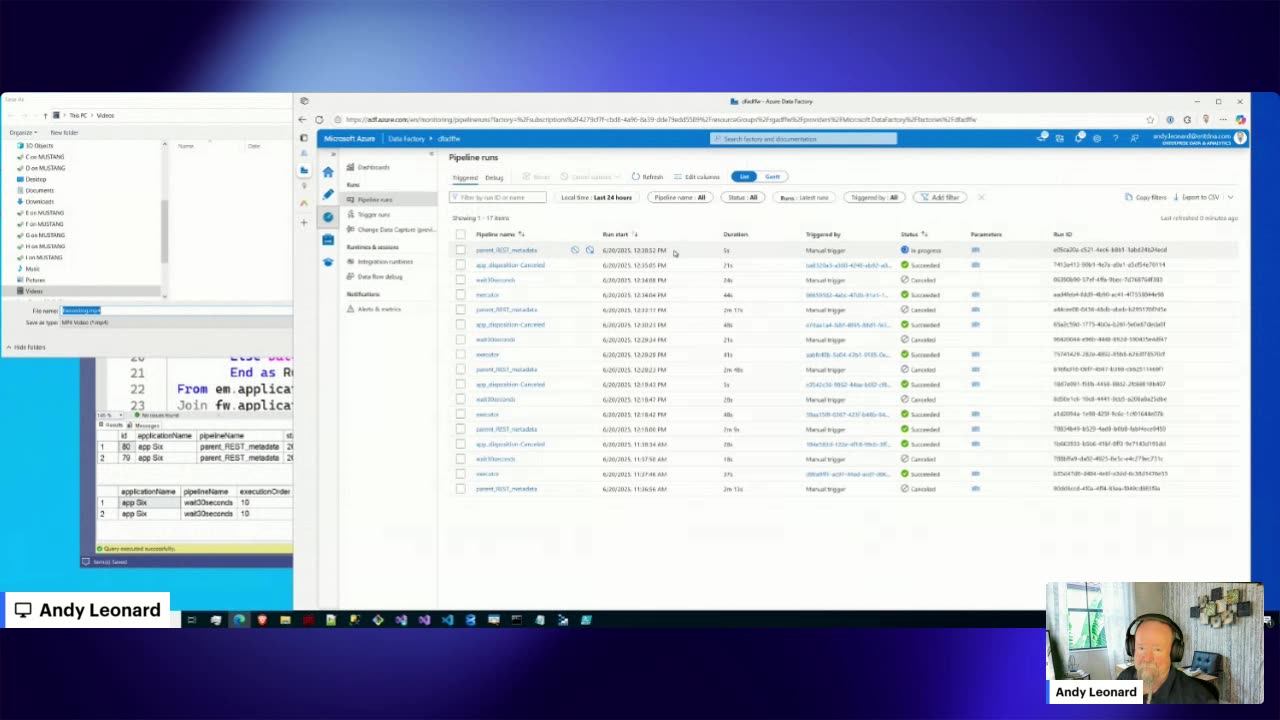Open the Learning center graduation cap icon
1280x720 pixels.
coord(327,262)
